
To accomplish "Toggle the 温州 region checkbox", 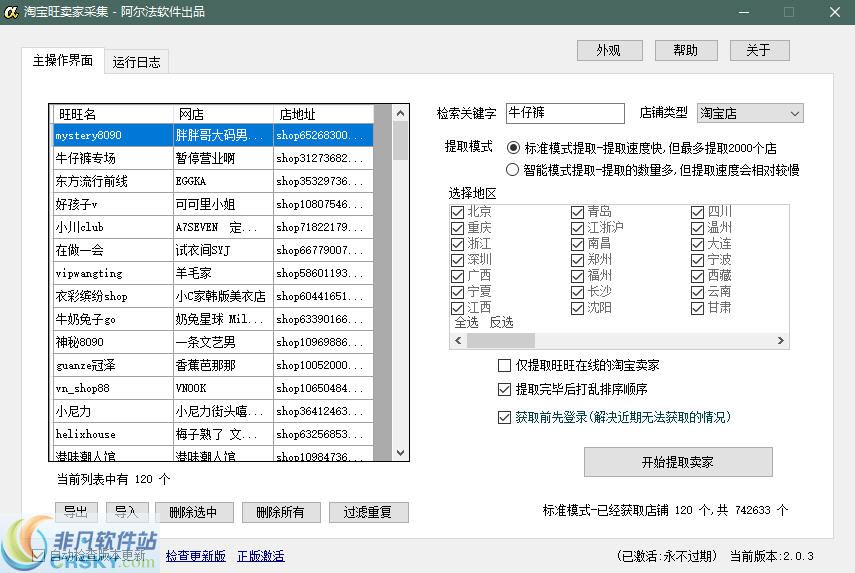I will (697, 228).
